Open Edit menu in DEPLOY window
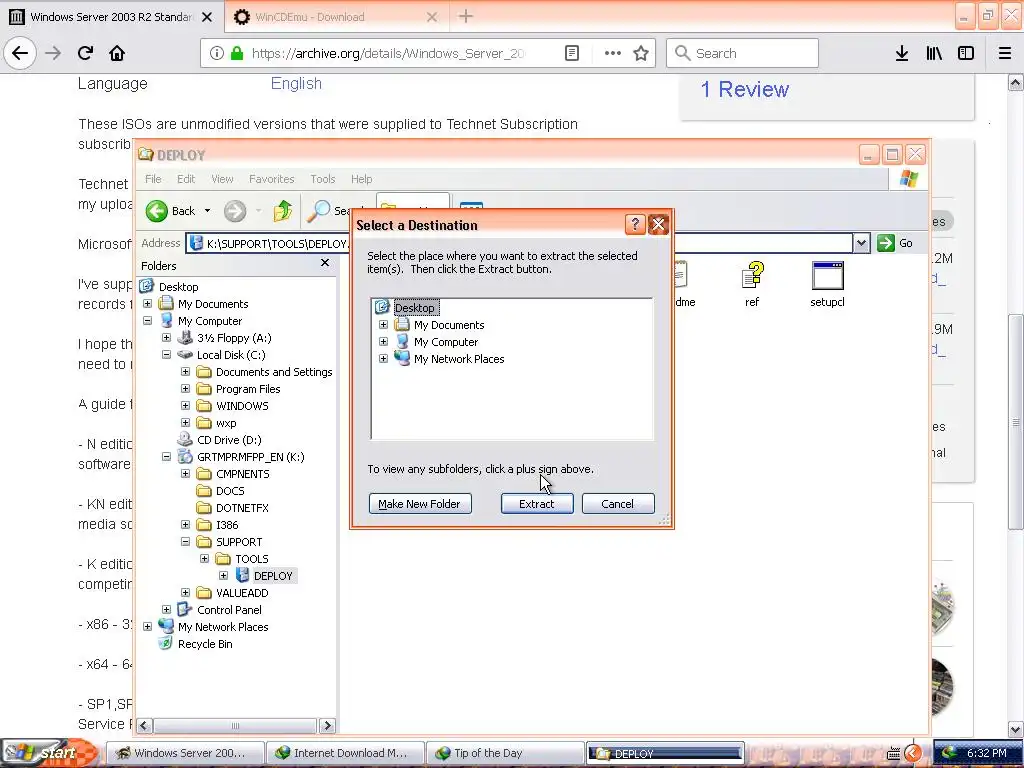This screenshot has width=1024, height=768. click(186, 179)
